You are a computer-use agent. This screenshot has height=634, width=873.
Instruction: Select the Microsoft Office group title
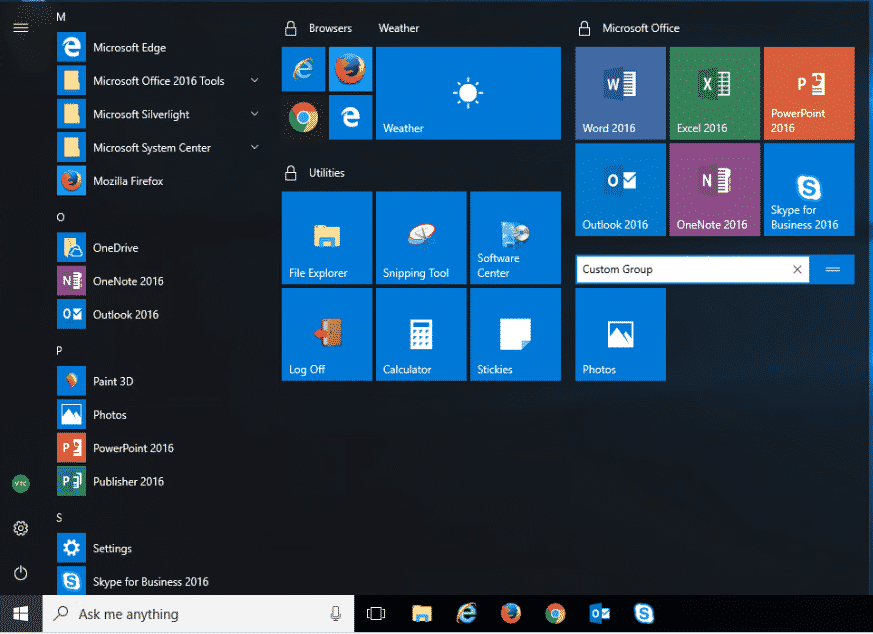(641, 28)
